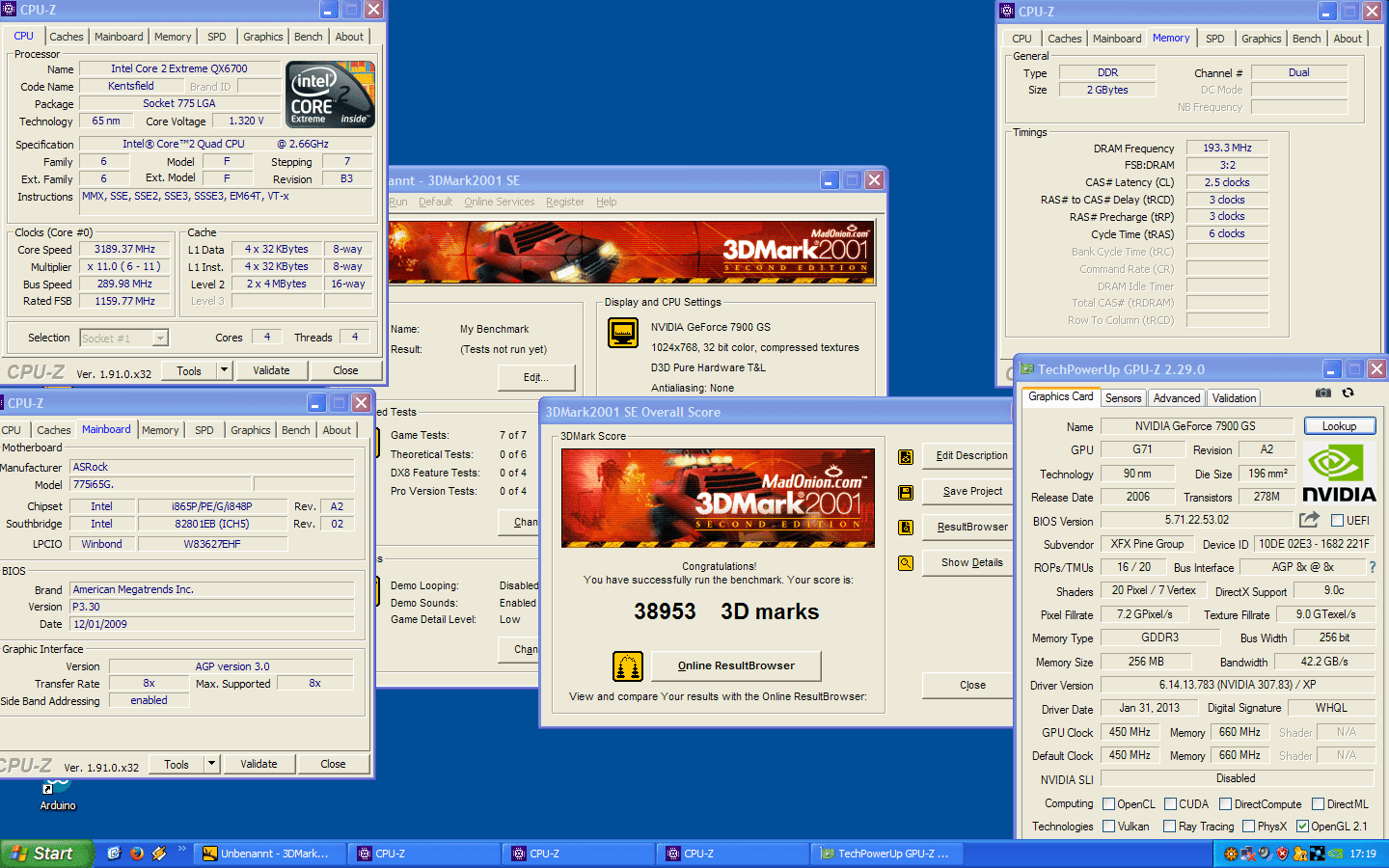Switch to TechPowerUp GPU-Z taskbar button

(888, 854)
